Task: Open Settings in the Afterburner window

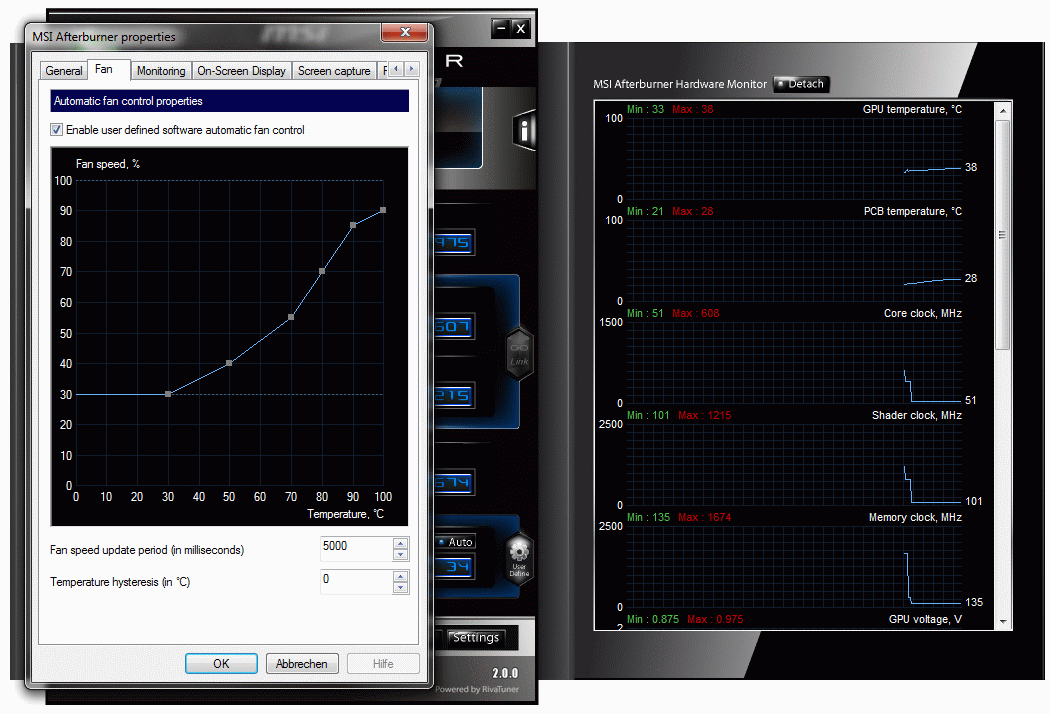Action: click(475, 638)
